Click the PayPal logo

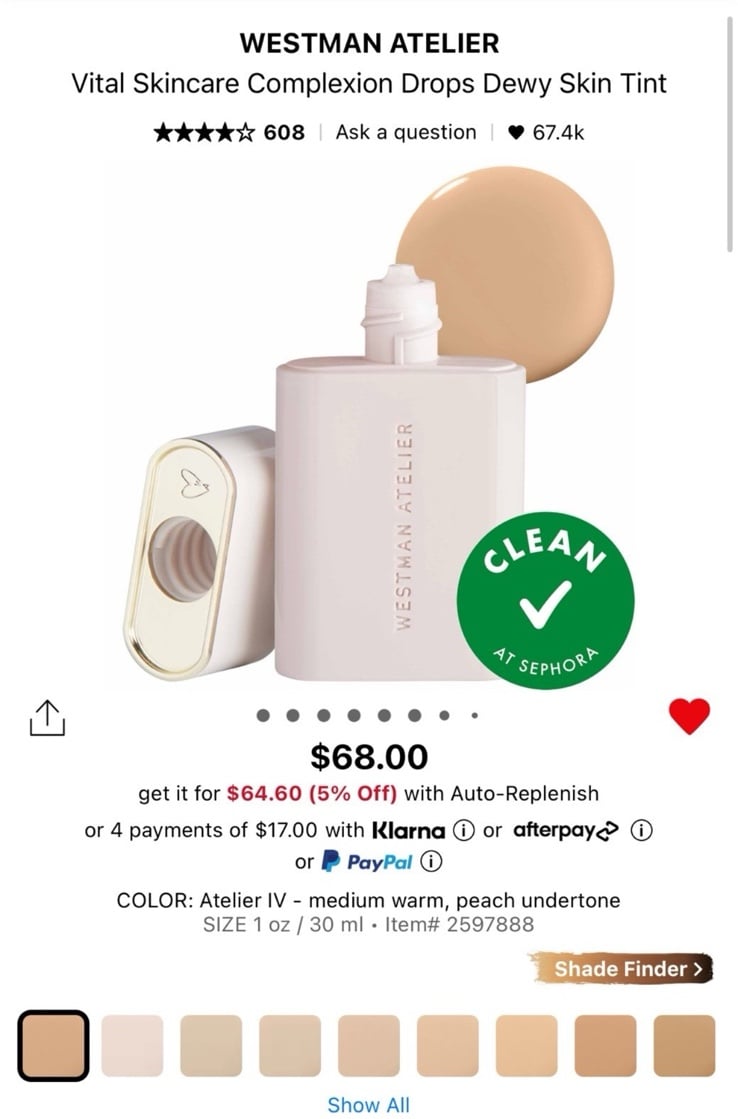pos(367,861)
